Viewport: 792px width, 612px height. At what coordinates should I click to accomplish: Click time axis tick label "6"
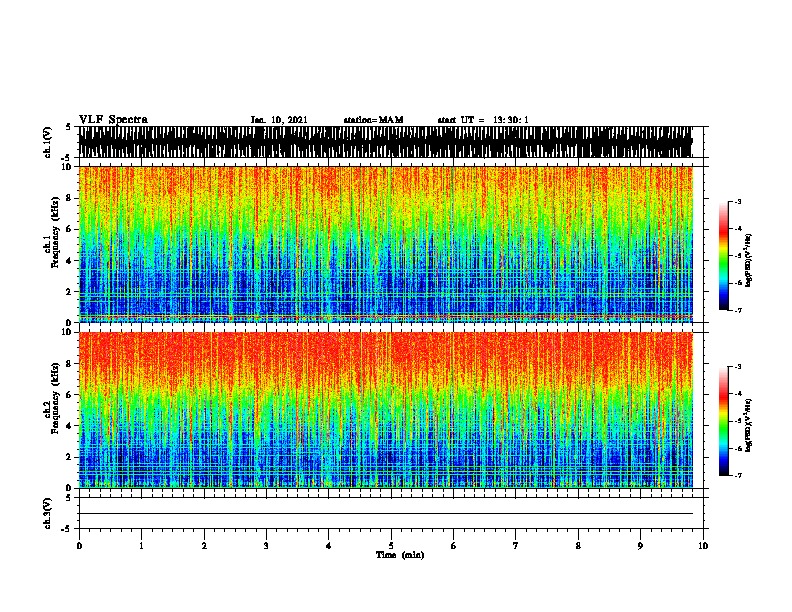point(454,546)
